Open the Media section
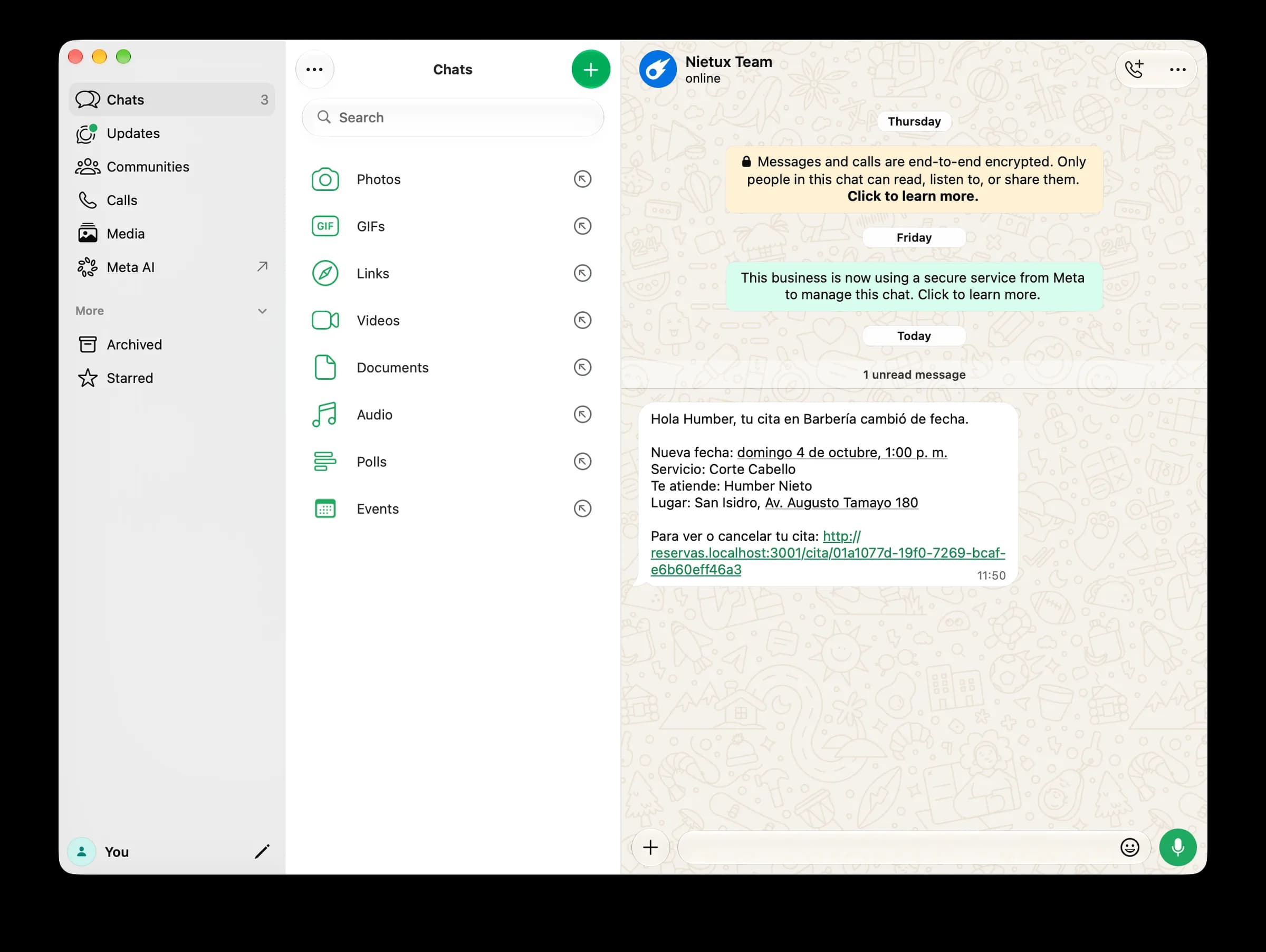1266x952 pixels. [171, 234]
